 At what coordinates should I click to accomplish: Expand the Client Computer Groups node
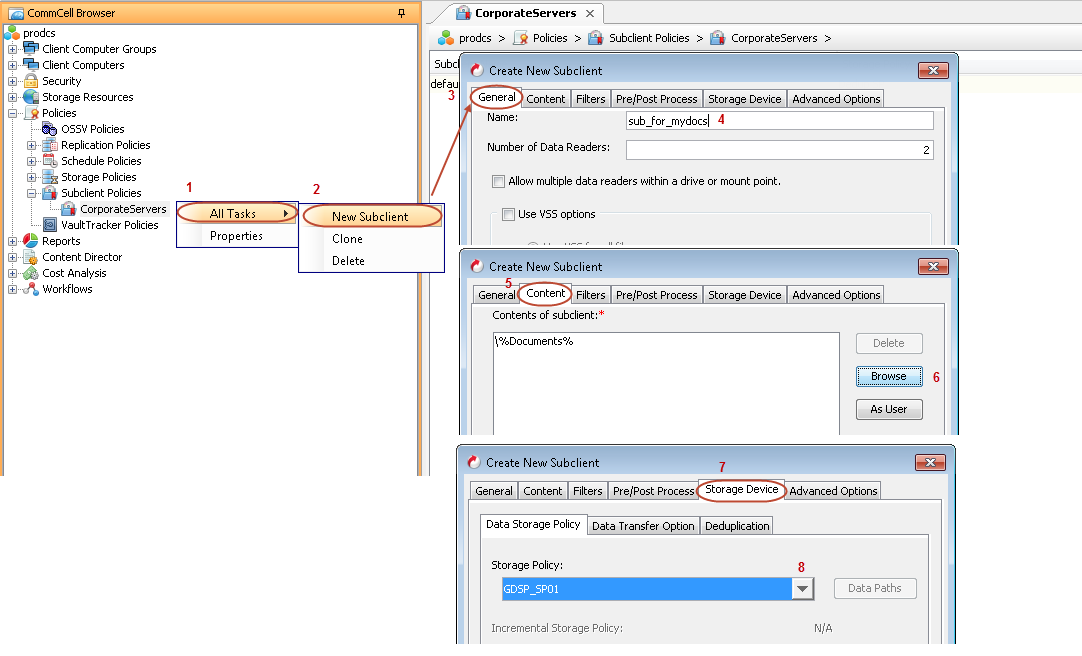coord(13,49)
